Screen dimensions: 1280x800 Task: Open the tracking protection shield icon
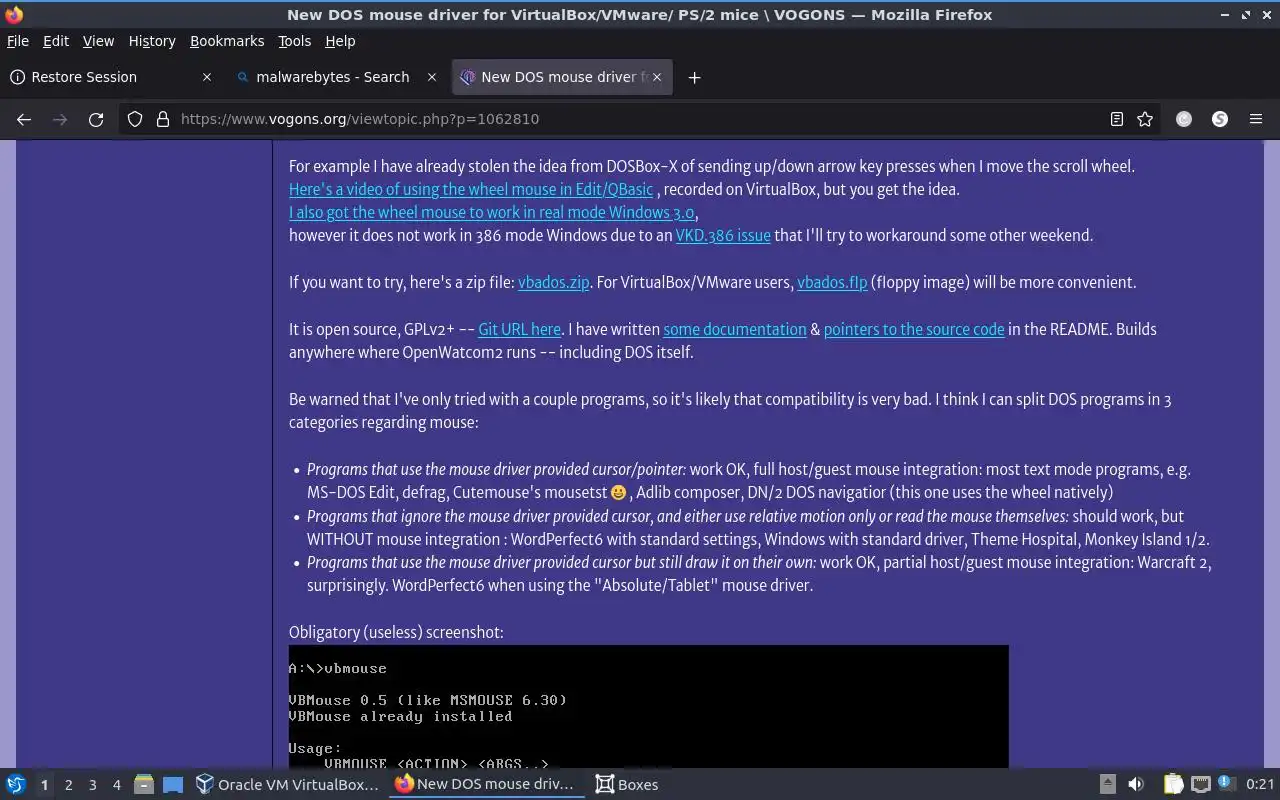(135, 119)
